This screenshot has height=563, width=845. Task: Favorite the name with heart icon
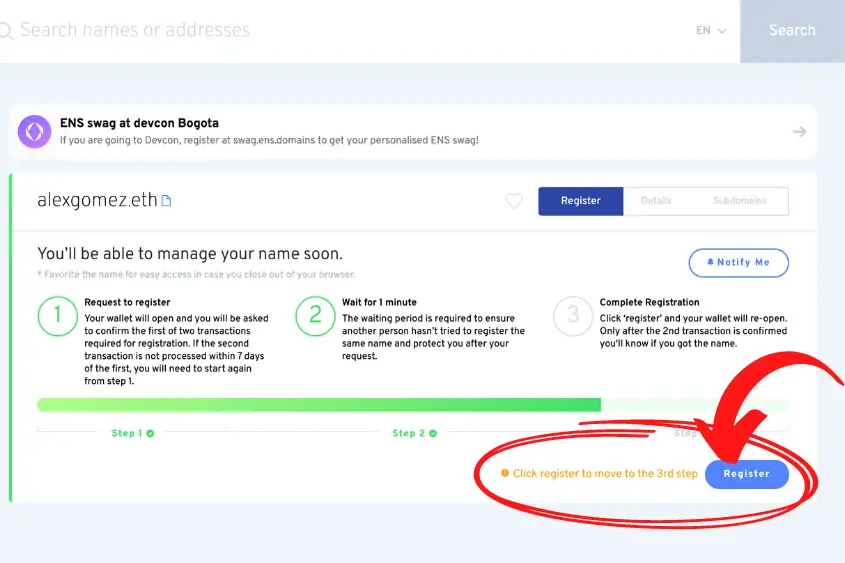tap(514, 201)
